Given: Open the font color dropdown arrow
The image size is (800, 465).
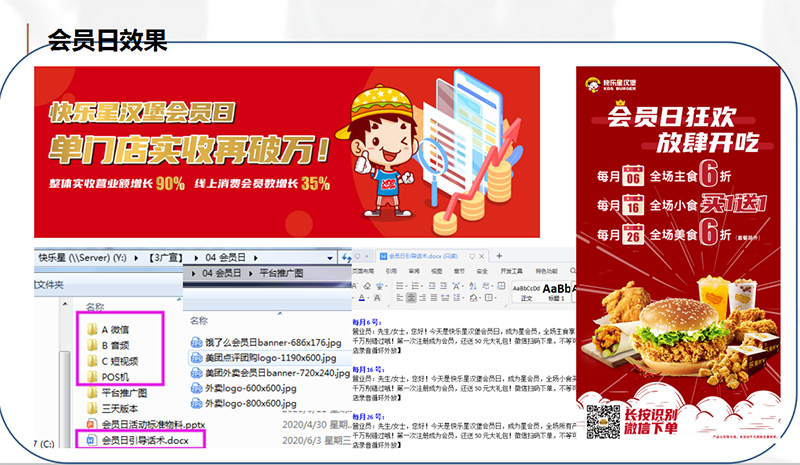Looking at the screenshot, I should (368, 298).
